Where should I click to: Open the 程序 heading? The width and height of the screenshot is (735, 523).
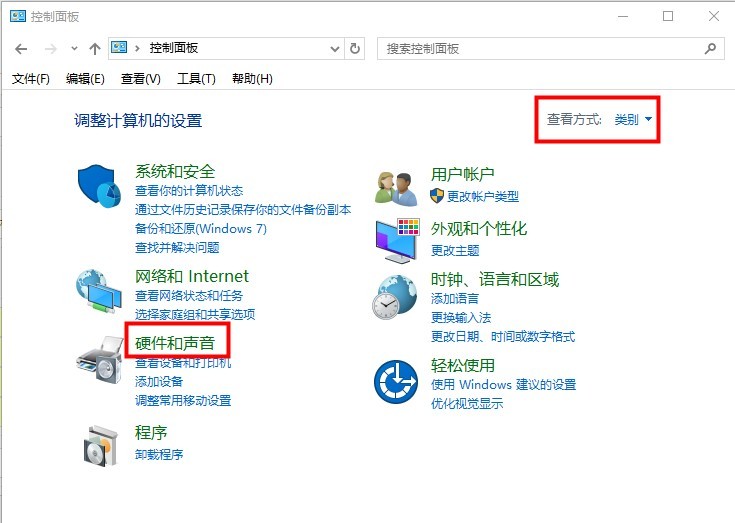coord(151,432)
